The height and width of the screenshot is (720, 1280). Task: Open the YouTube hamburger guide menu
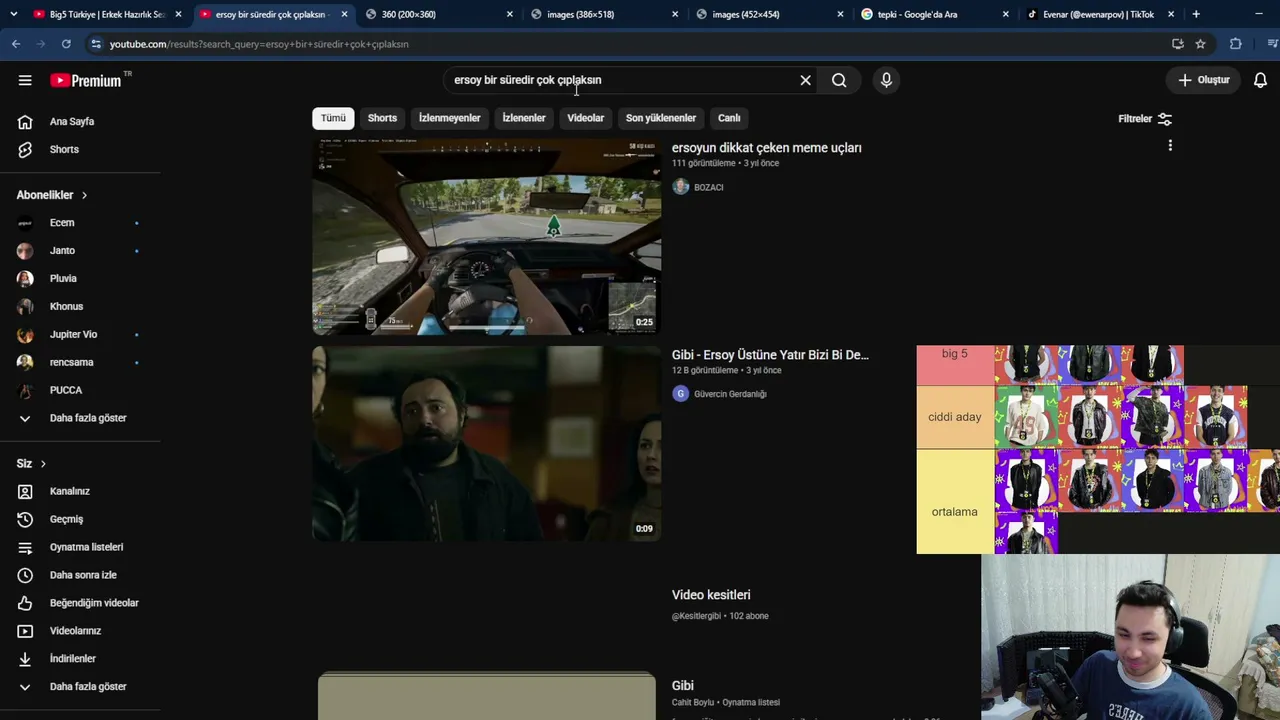point(25,80)
